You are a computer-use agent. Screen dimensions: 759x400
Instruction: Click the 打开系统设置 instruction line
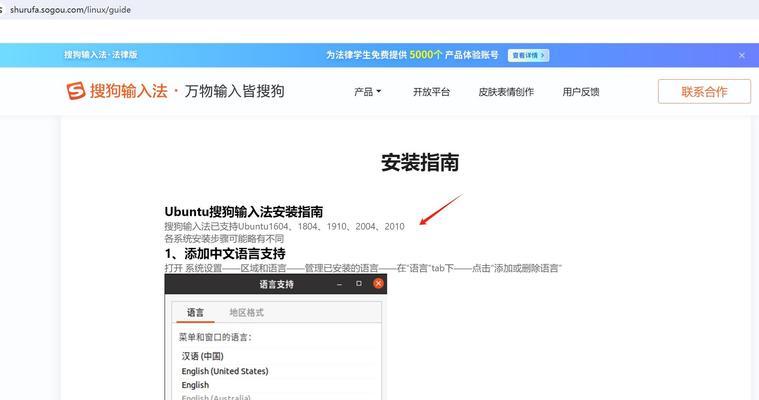pyautogui.click(x=363, y=268)
